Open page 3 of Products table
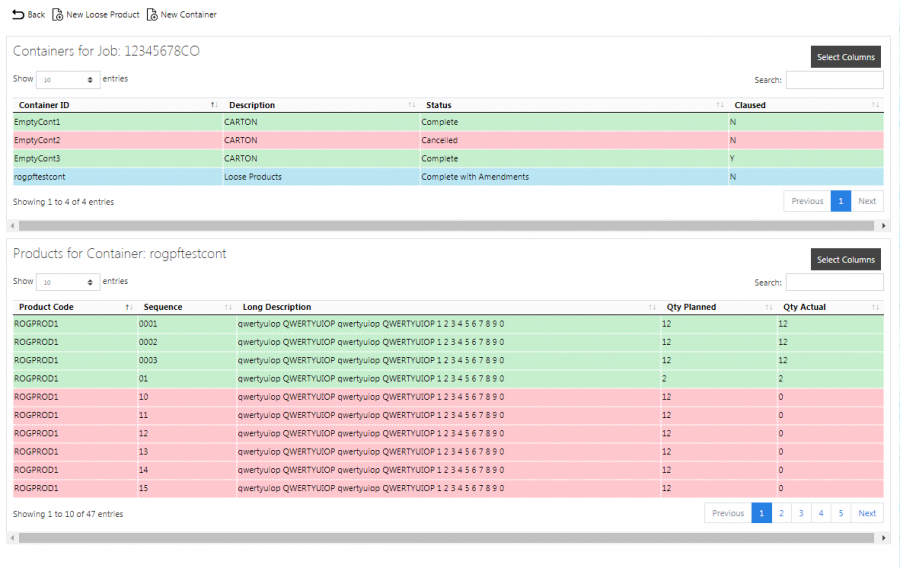Screen dimensions: 900x568 tap(801, 513)
